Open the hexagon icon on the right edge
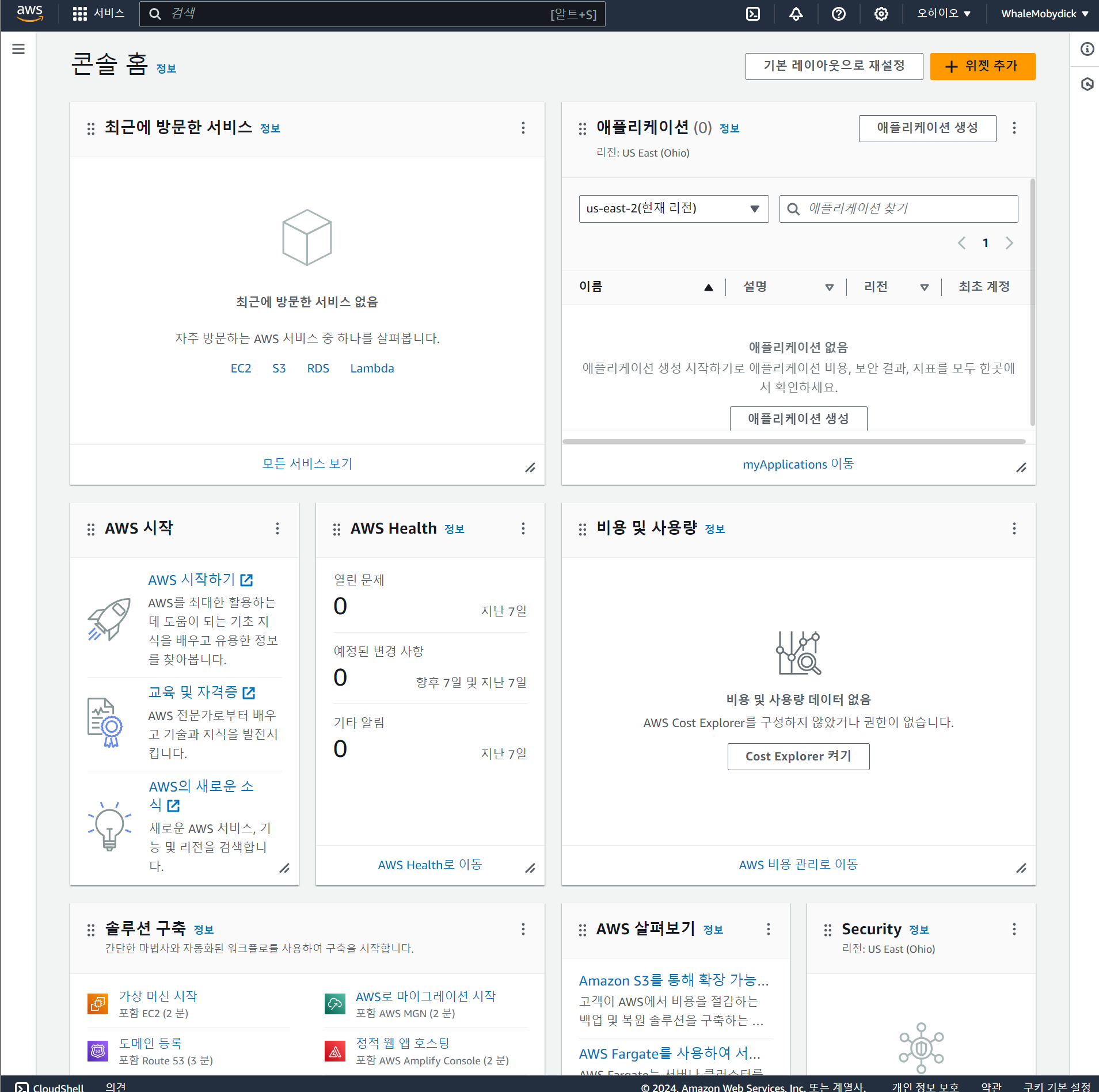This screenshot has width=1099, height=1092. (x=1087, y=84)
